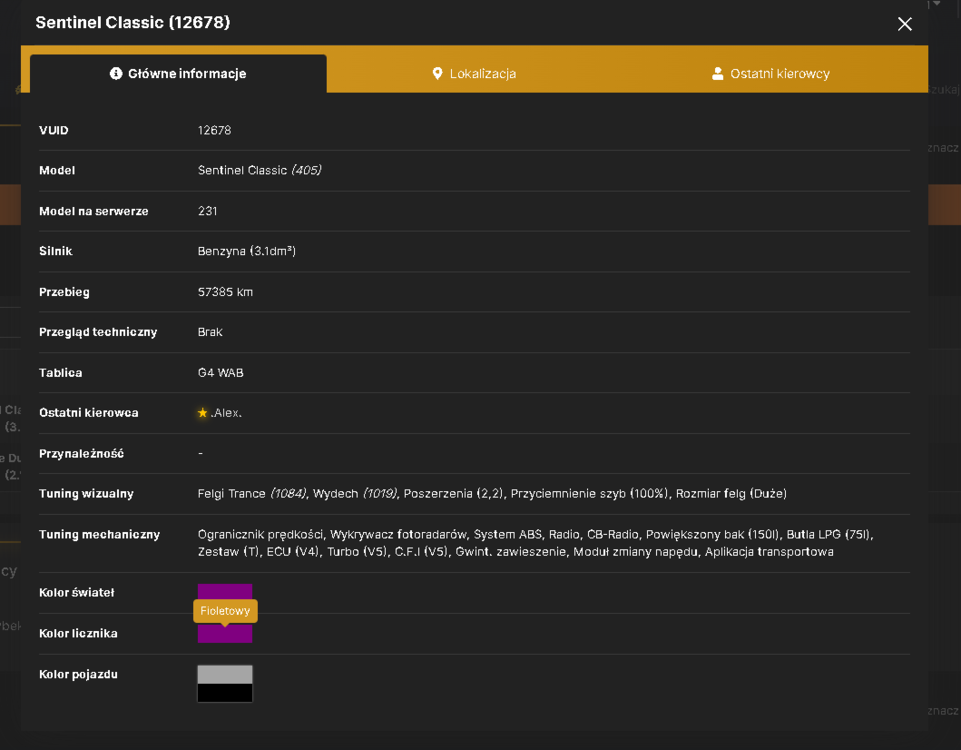Click the Rozmiar felg (Duże) entry

pos(731,494)
